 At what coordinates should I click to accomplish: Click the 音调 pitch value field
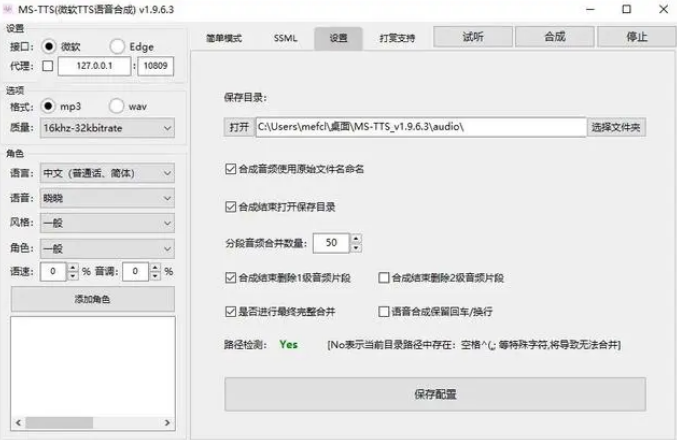coord(135,272)
